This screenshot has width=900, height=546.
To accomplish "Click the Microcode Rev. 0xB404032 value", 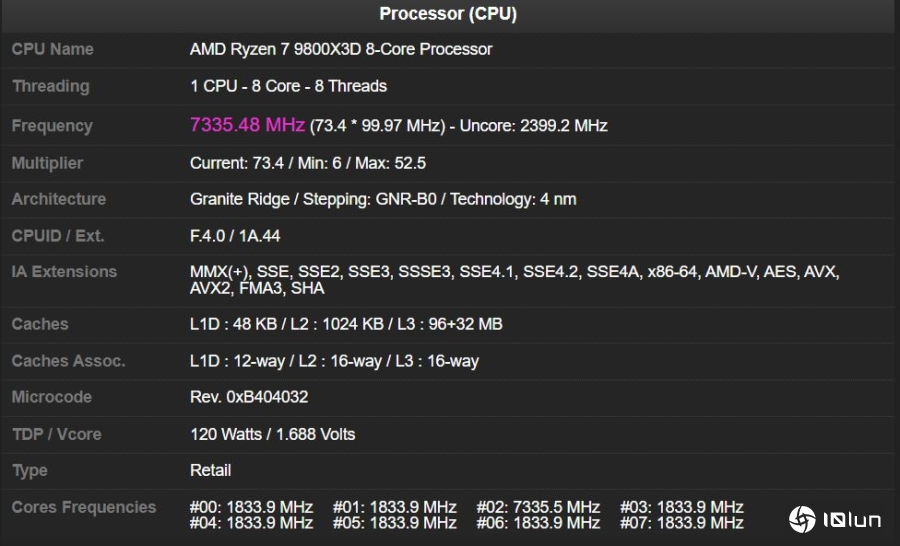I will (x=249, y=397).
